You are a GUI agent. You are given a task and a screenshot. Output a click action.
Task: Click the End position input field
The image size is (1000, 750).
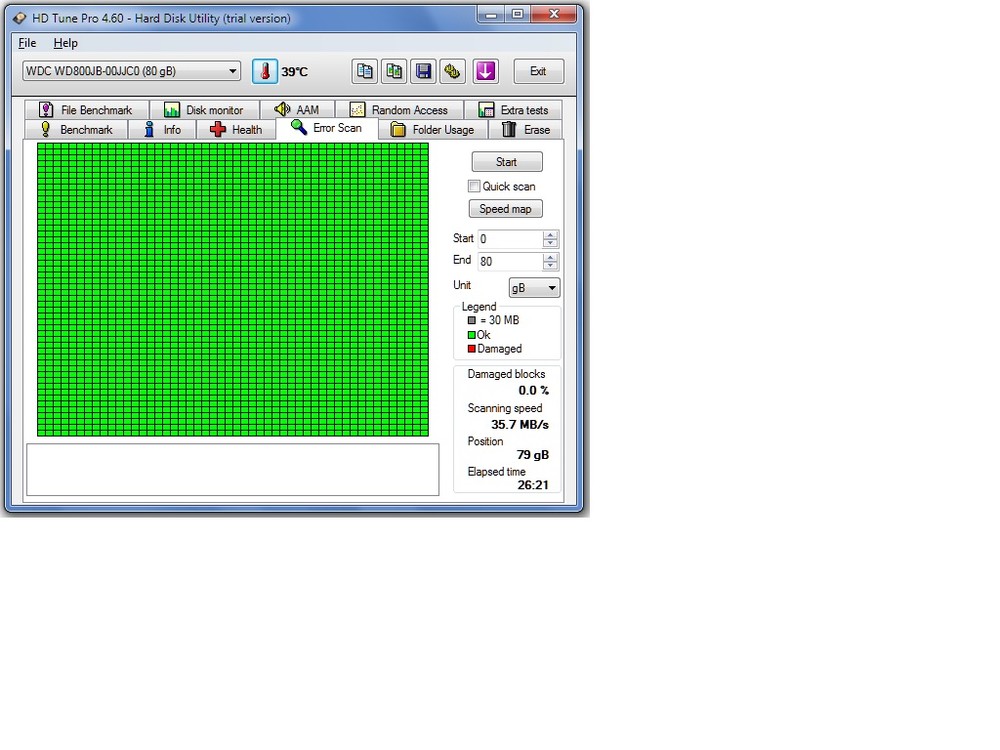510,261
